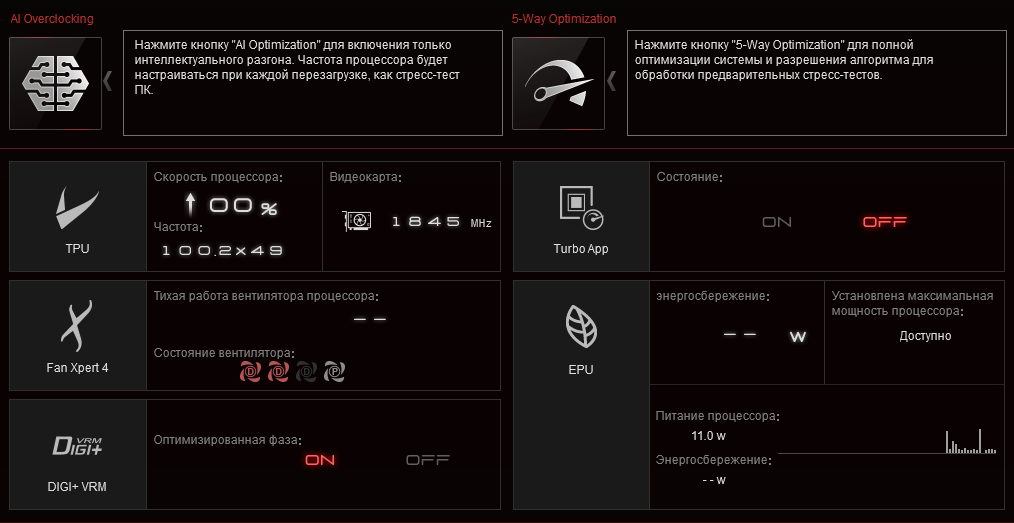1014x523 pixels.
Task: Click the Установлена максимальная мощность процессора label
Action: click(x=912, y=304)
